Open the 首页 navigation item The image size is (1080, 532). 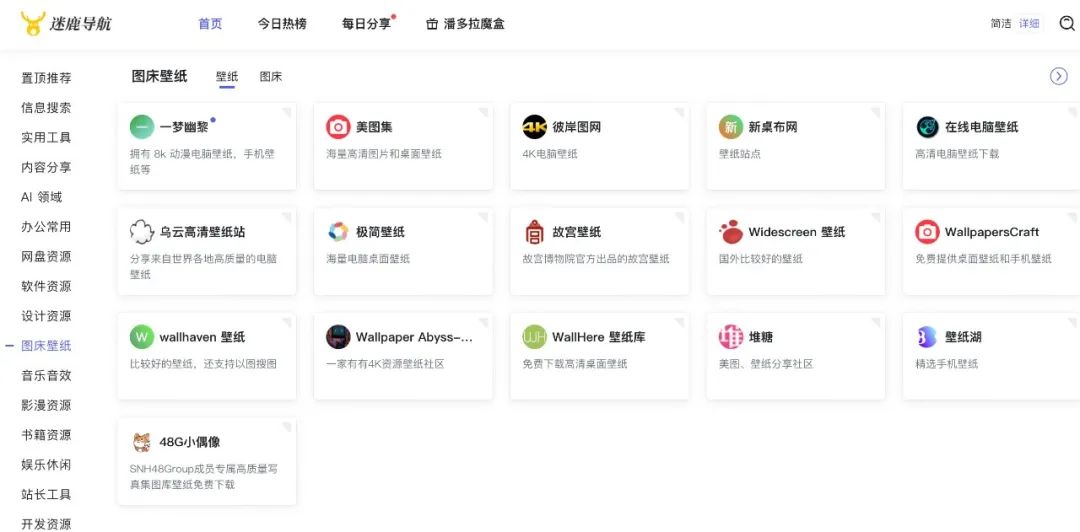(210, 24)
